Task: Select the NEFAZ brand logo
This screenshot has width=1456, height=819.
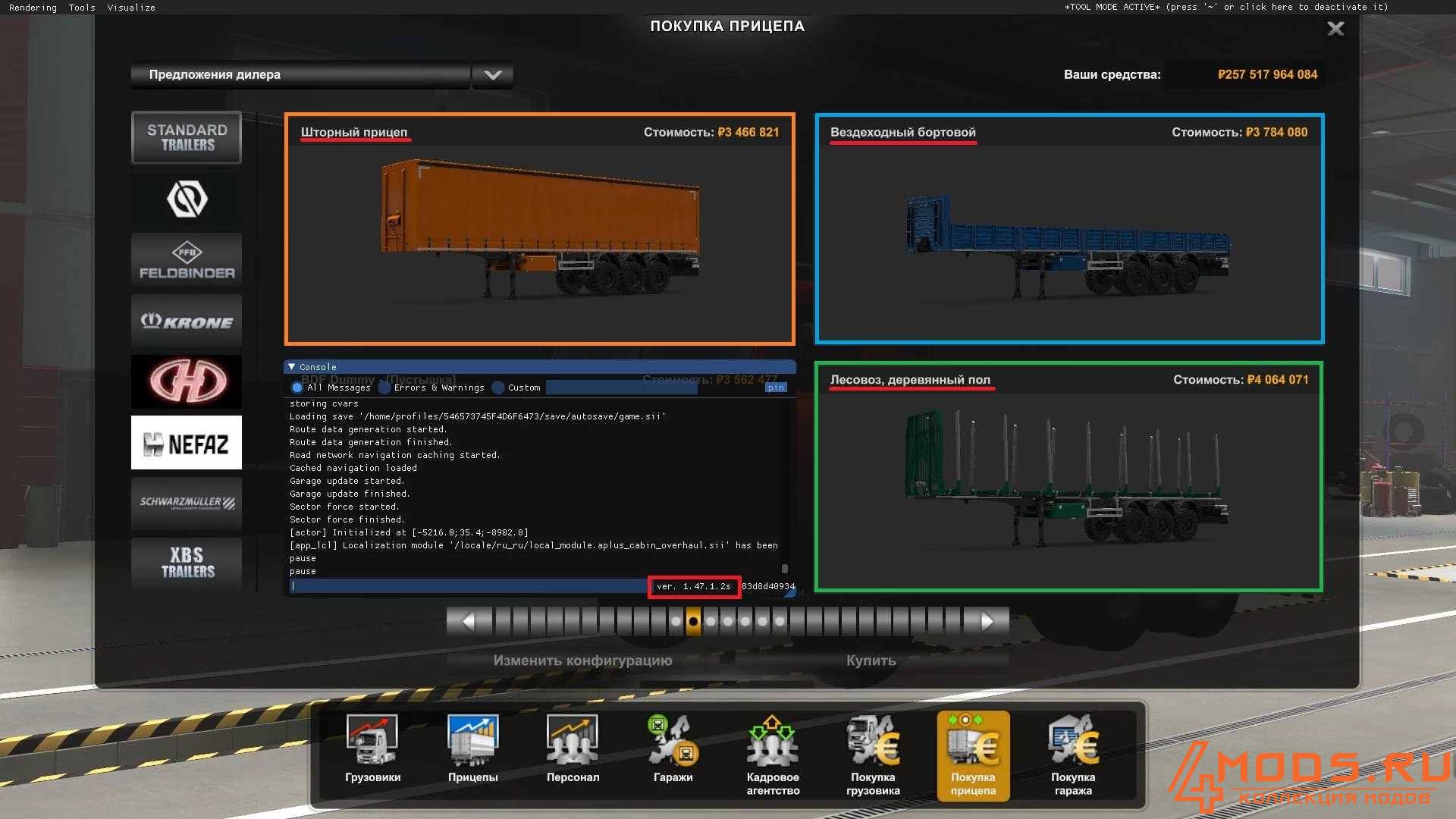Action: 187,443
